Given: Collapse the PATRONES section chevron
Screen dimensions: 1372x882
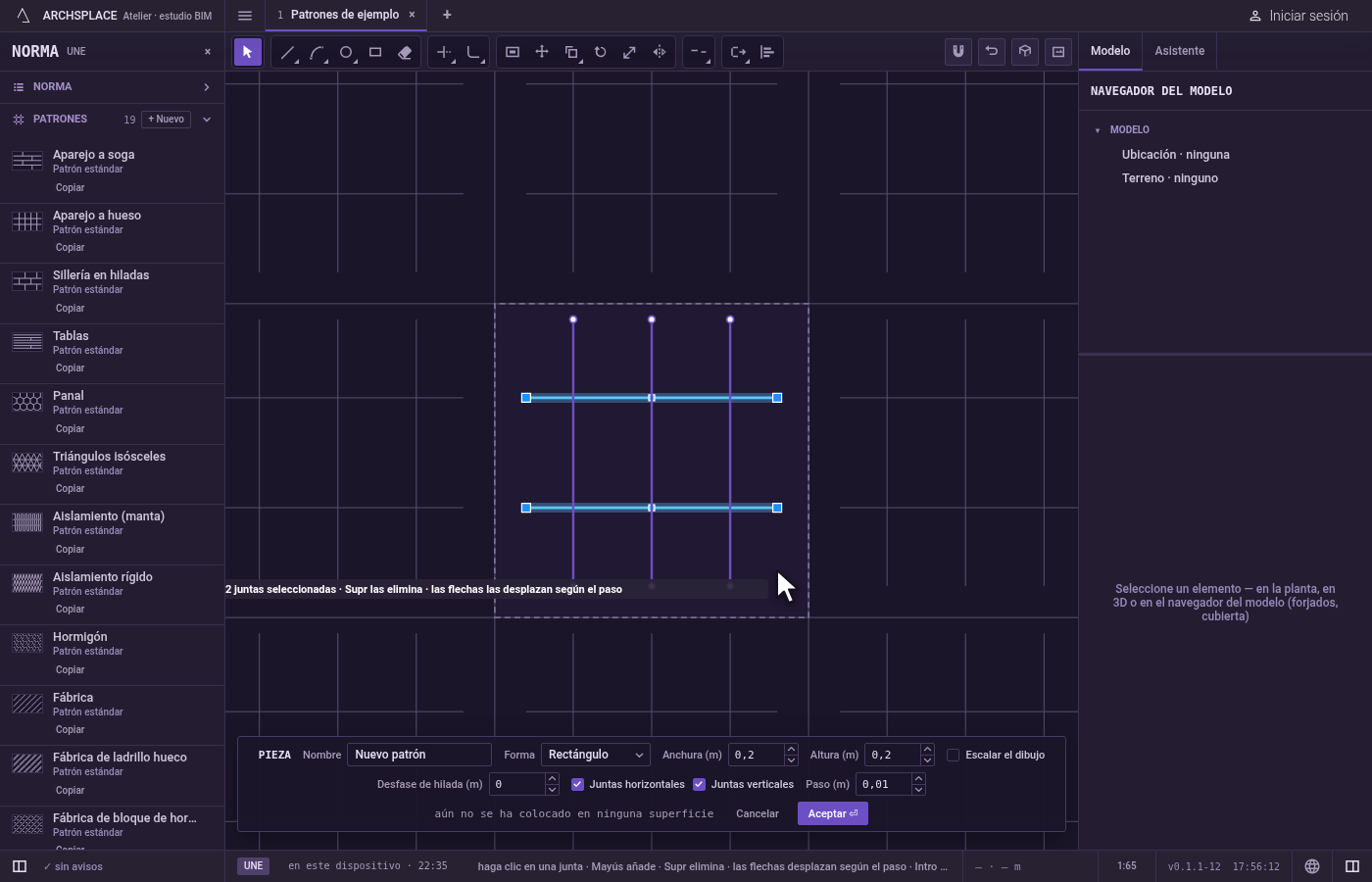Looking at the screenshot, I should 207,120.
